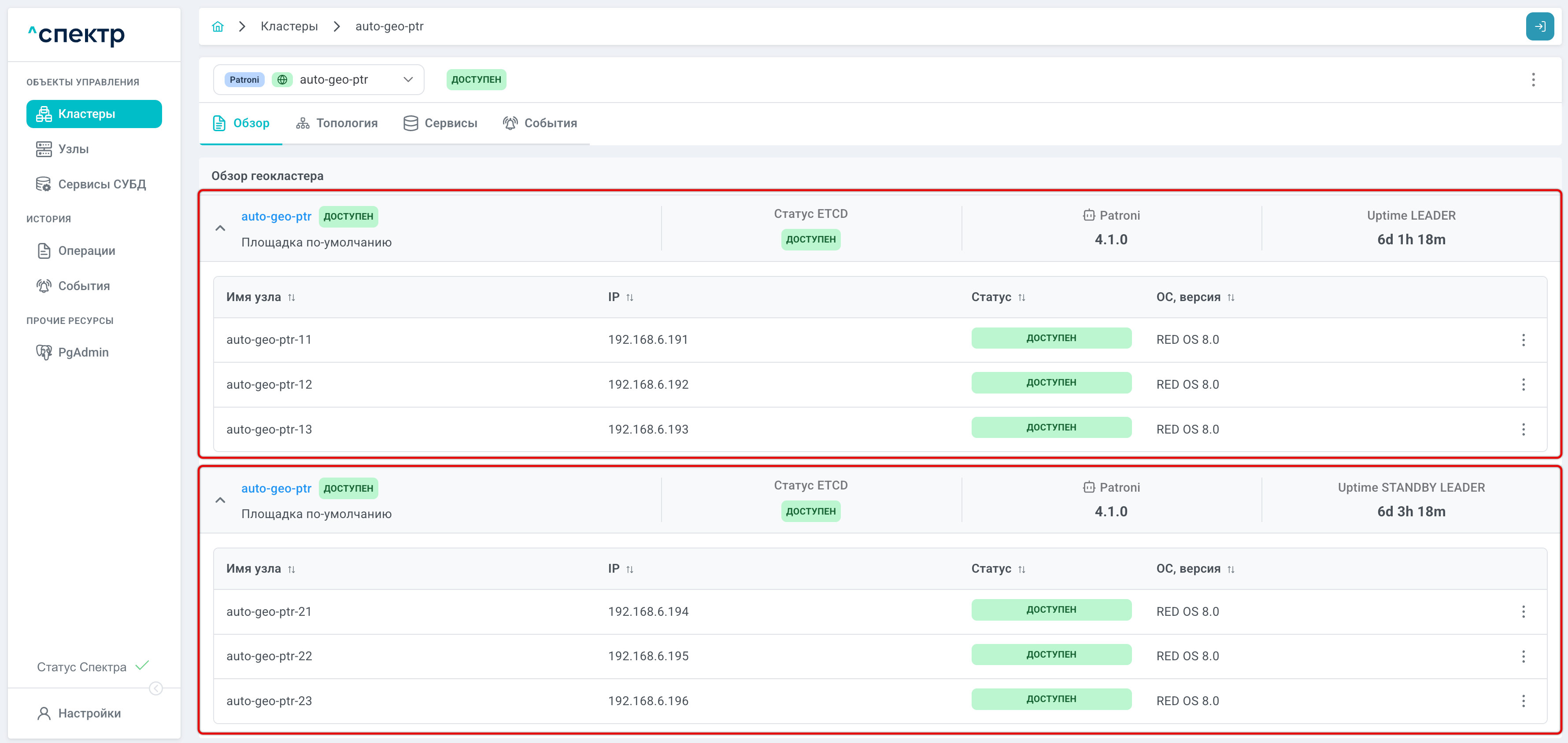Sort second table by IP
The image size is (1568, 743).
[x=630, y=569]
